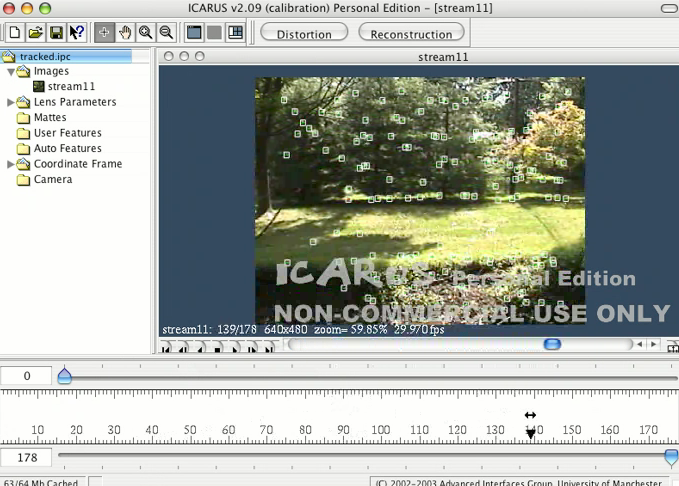Click the Mattes folder icon
The image size is (679, 486).
23,118
